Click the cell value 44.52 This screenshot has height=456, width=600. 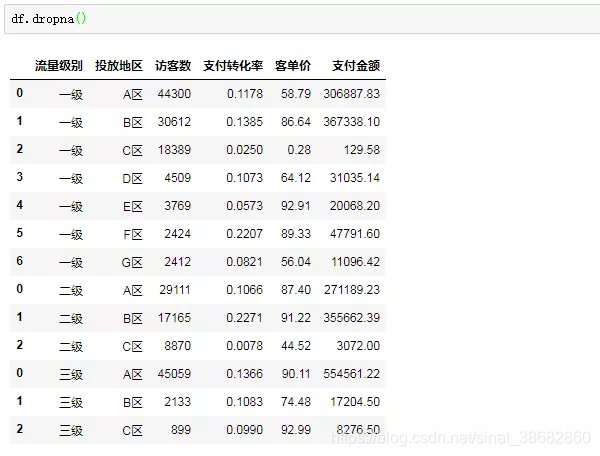(296, 346)
